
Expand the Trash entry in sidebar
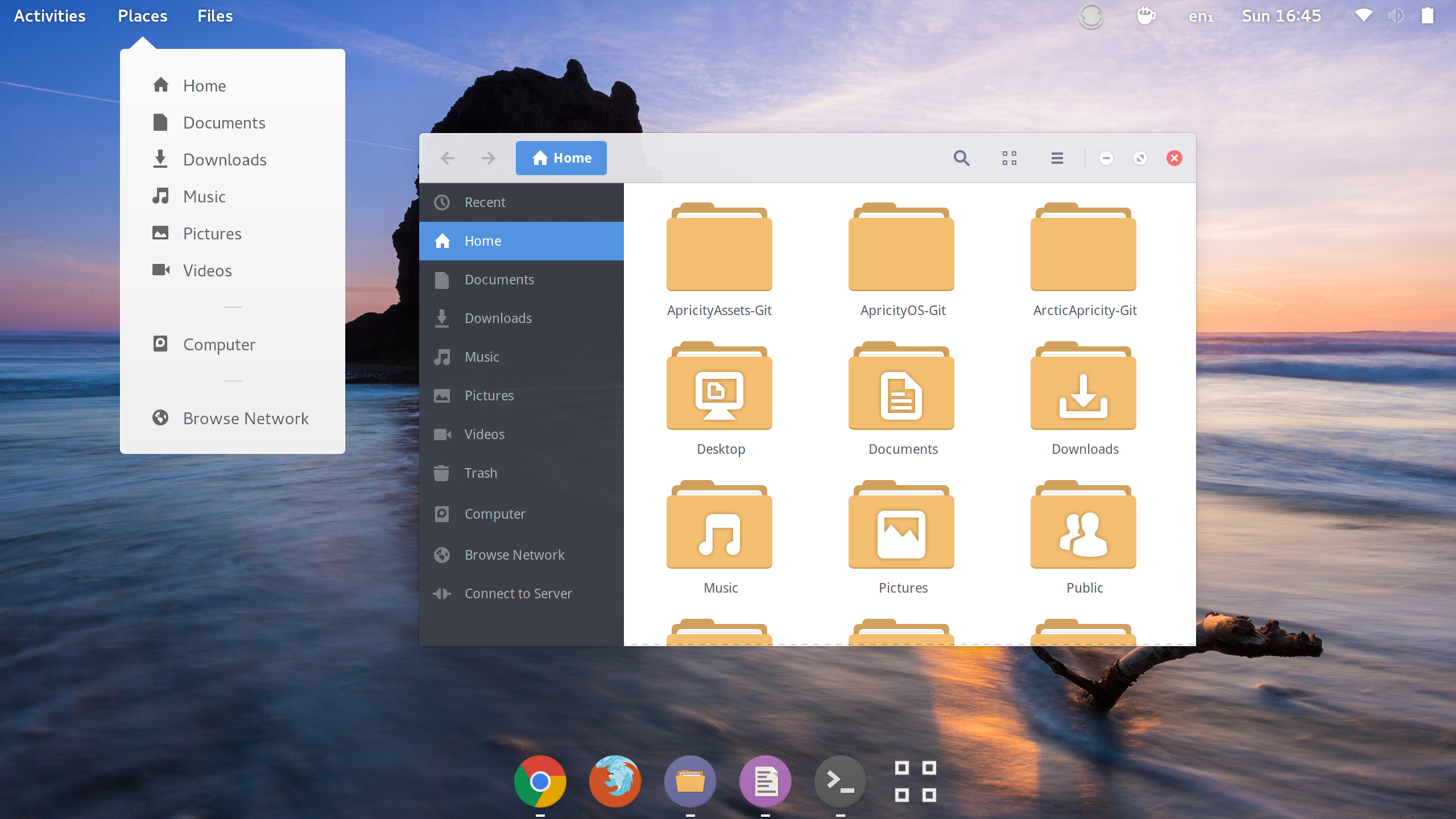coord(481,473)
